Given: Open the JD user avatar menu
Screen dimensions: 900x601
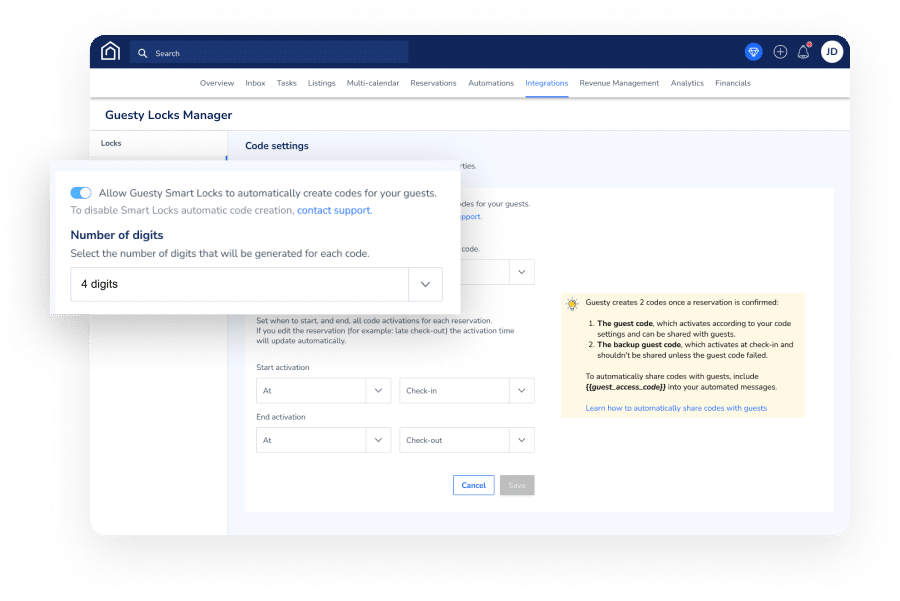Looking at the screenshot, I should pos(831,52).
